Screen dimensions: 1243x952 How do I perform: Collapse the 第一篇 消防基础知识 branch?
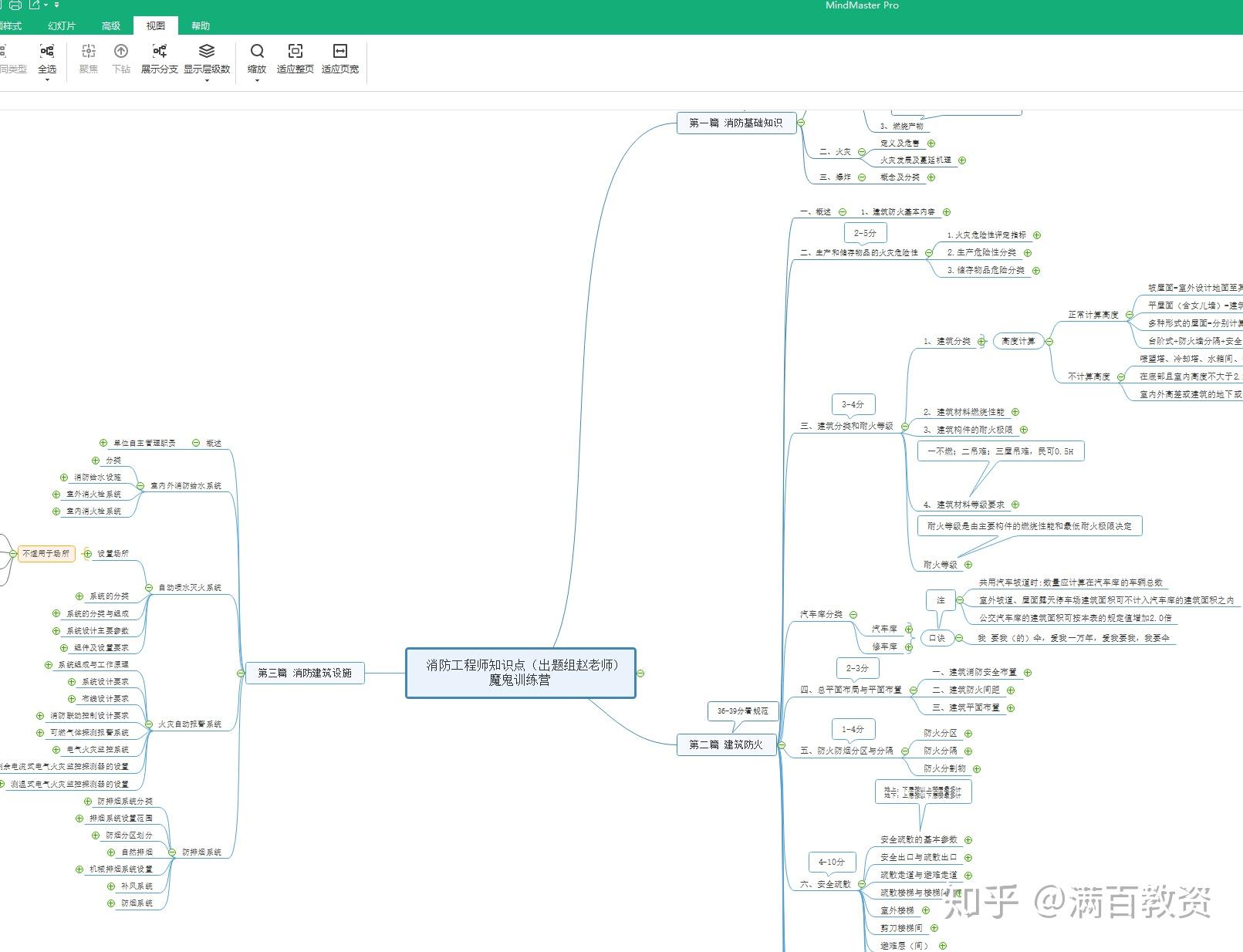(801, 122)
